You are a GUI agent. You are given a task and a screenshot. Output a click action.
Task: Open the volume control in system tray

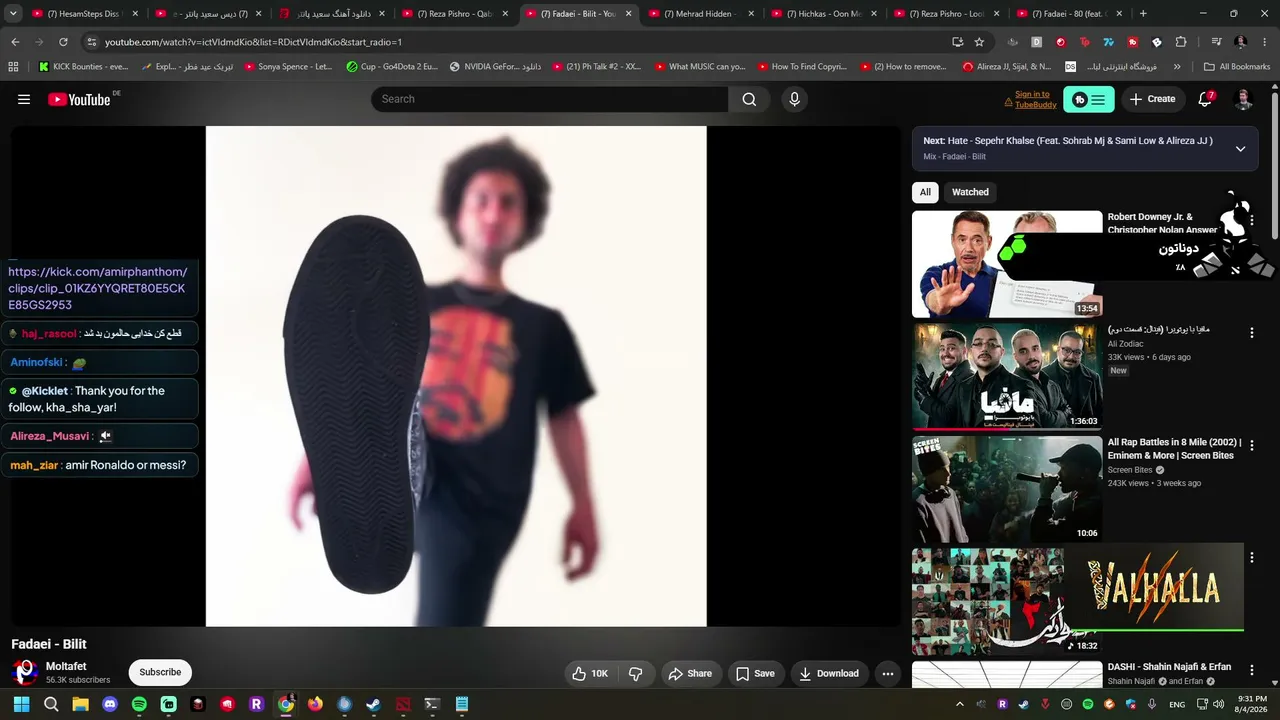click(x=1218, y=704)
